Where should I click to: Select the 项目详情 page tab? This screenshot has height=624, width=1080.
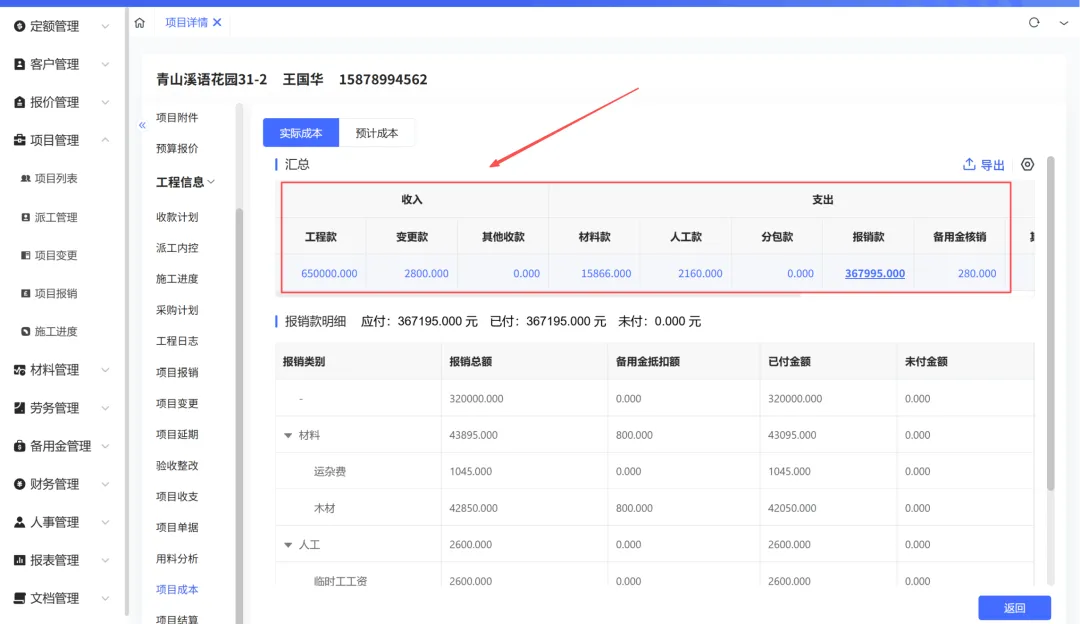point(186,23)
